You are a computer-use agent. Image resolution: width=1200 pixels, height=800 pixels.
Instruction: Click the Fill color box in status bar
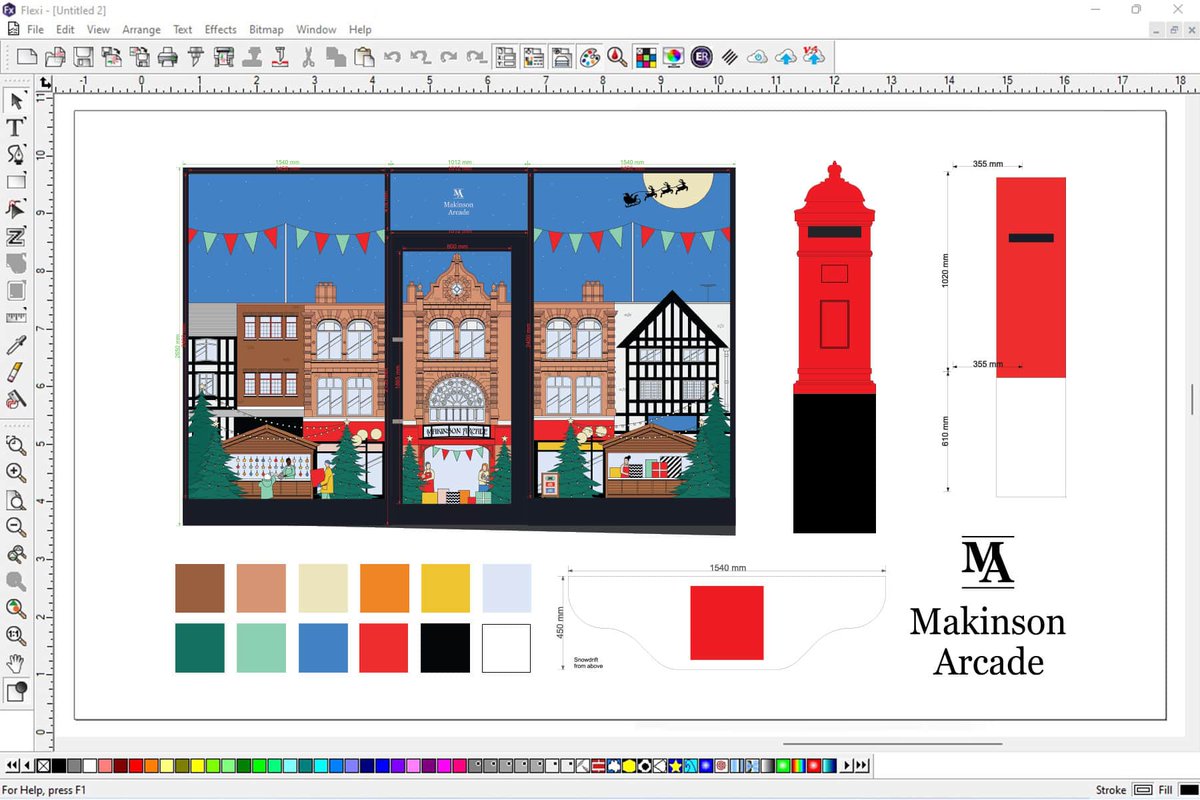(x=1189, y=790)
